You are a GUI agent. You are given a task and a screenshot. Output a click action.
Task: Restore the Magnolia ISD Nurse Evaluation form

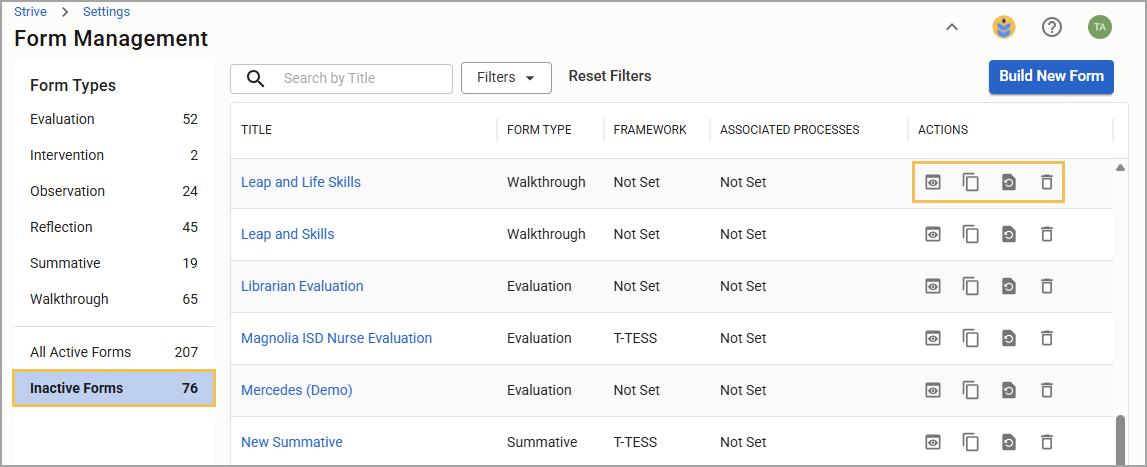(x=1009, y=338)
